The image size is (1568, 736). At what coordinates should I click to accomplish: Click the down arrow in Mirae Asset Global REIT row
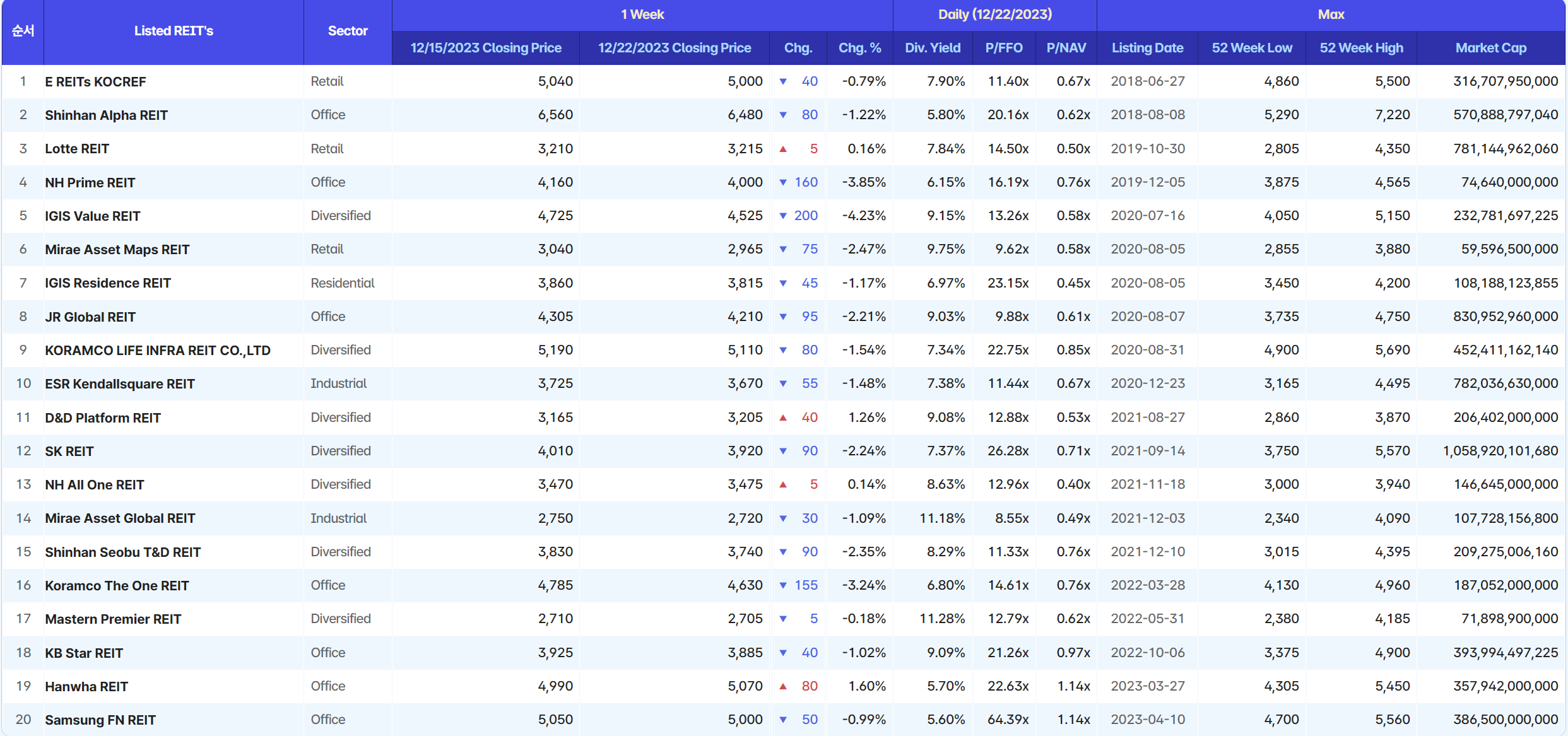point(783,518)
